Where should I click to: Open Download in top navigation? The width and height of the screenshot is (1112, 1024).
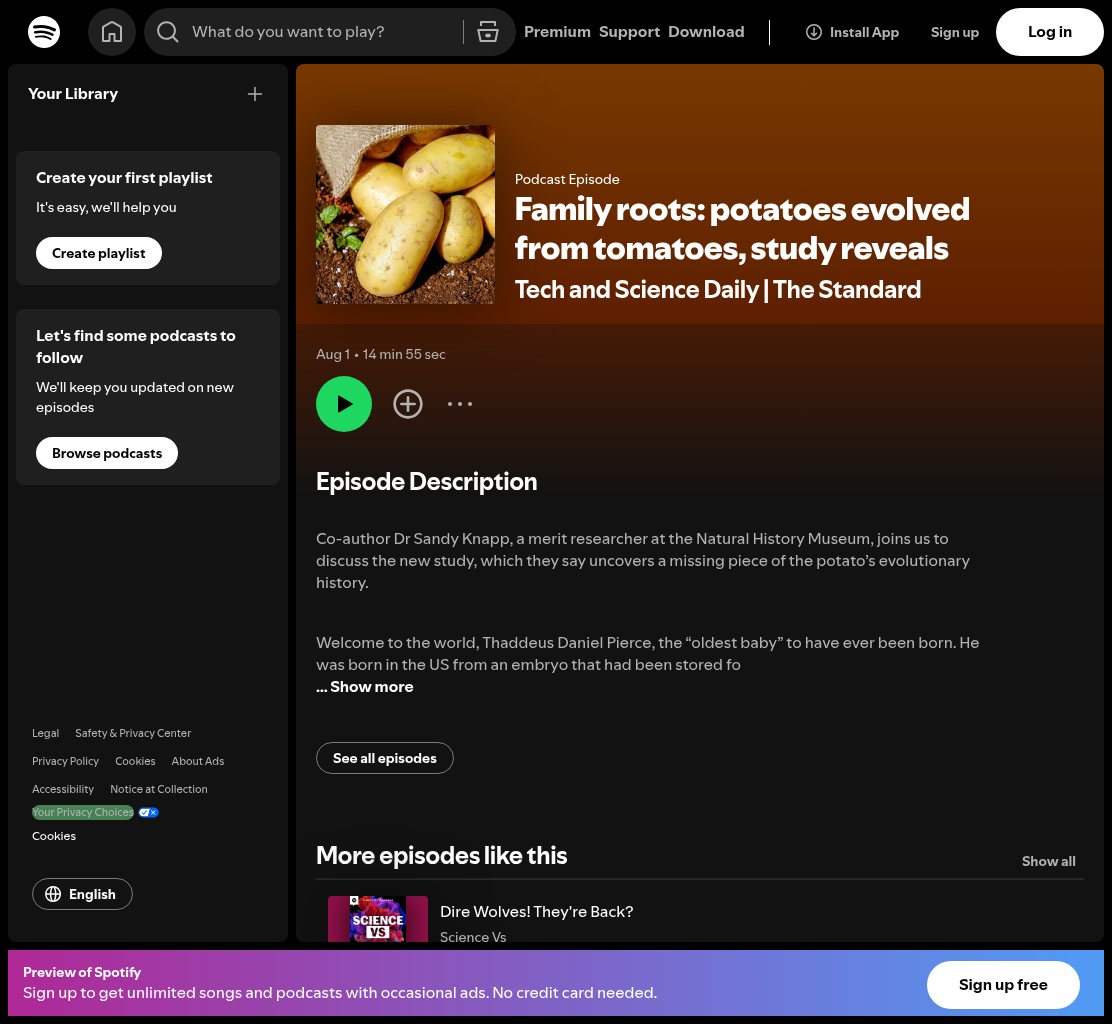point(706,32)
